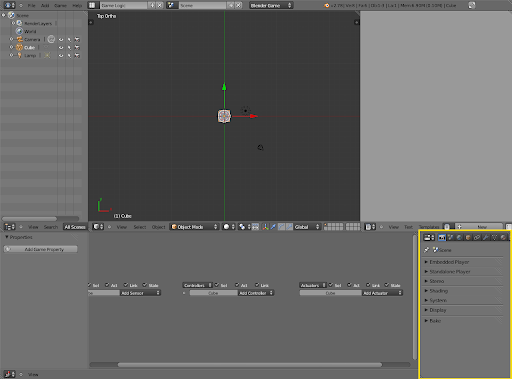Open the Object Mode dropdown
This screenshot has height=379, width=512.
194,227
